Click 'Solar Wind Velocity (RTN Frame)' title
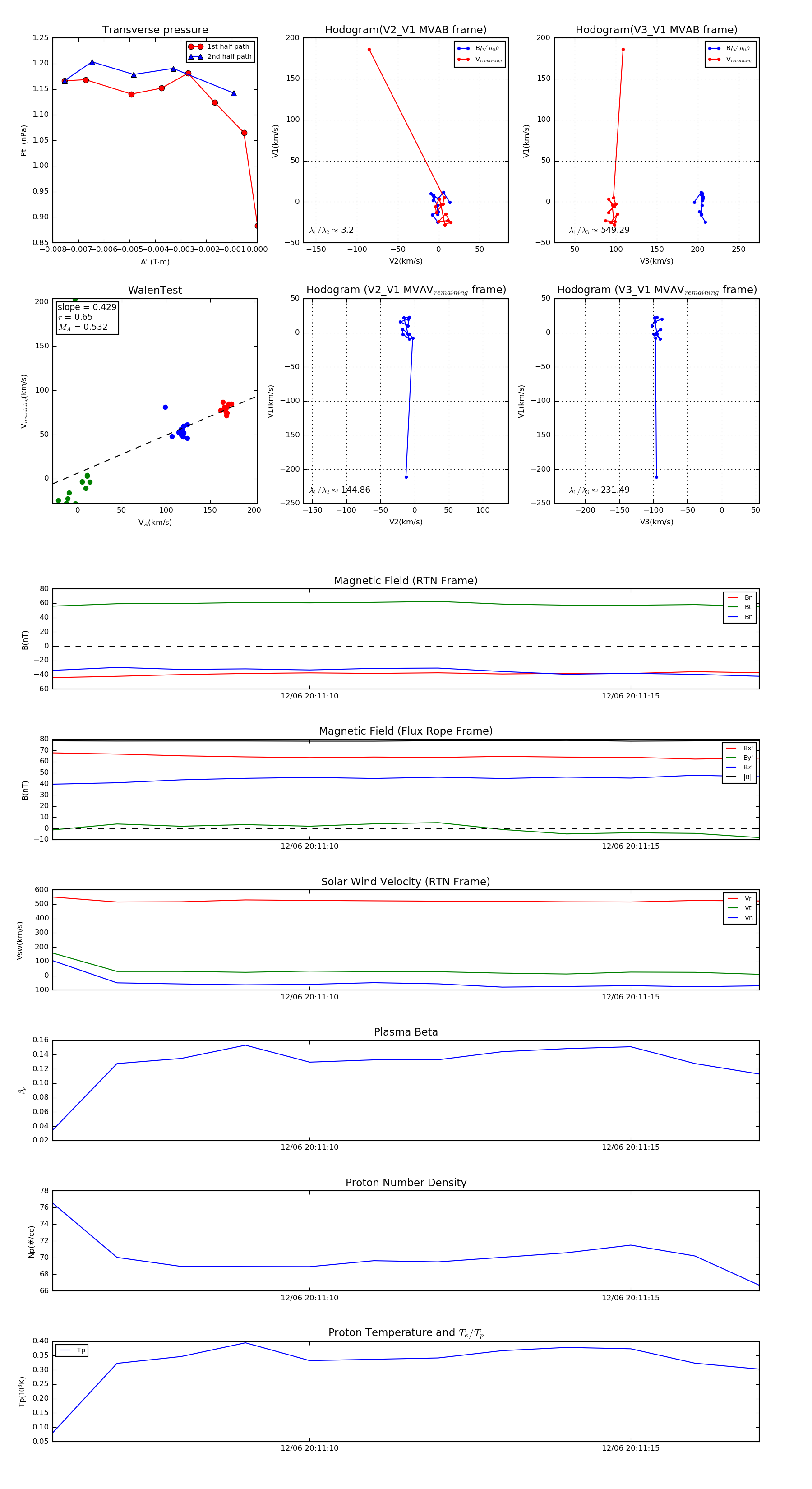This screenshot has height=1489, width=812. pyautogui.click(x=406, y=882)
